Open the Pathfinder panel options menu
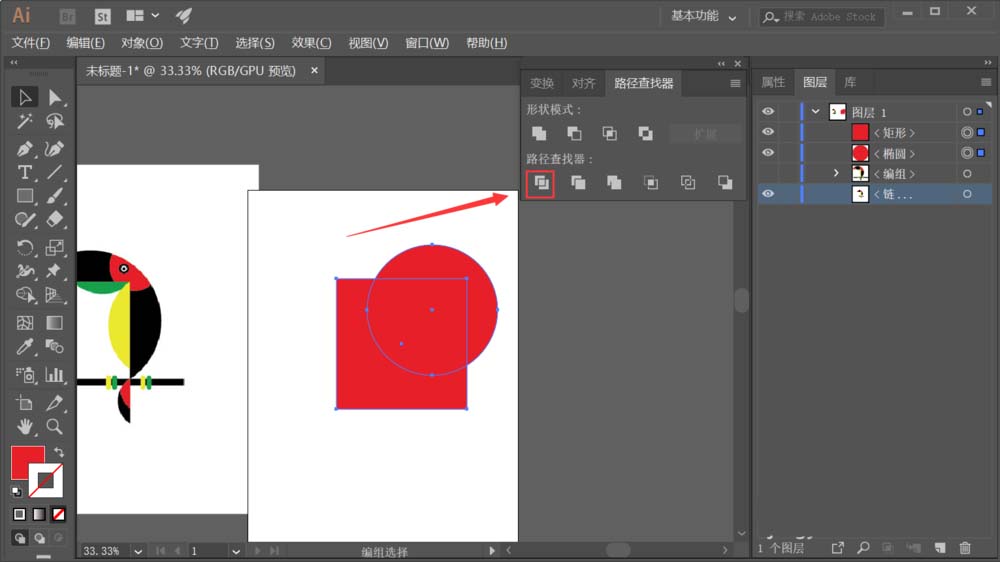Image resolution: width=1000 pixels, height=562 pixels. click(x=735, y=84)
